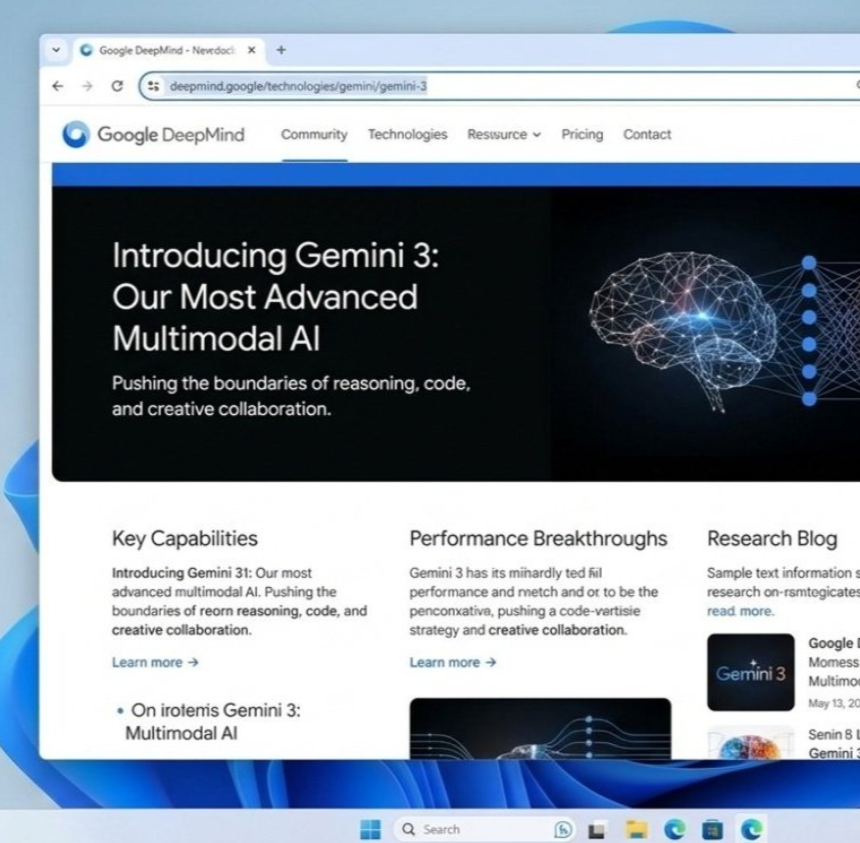The image size is (860, 843).
Task: Open Microsoft Store from the taskbar
Action: click(x=712, y=829)
